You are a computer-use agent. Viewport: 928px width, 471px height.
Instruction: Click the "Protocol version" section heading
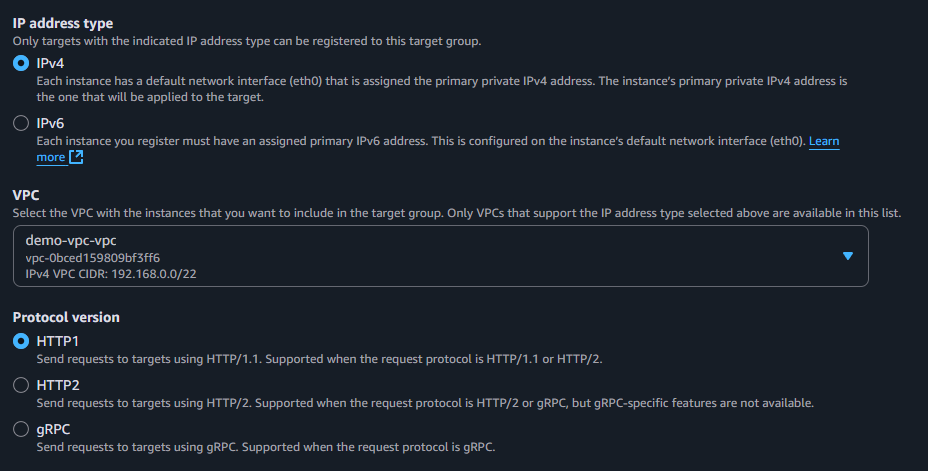click(x=66, y=317)
